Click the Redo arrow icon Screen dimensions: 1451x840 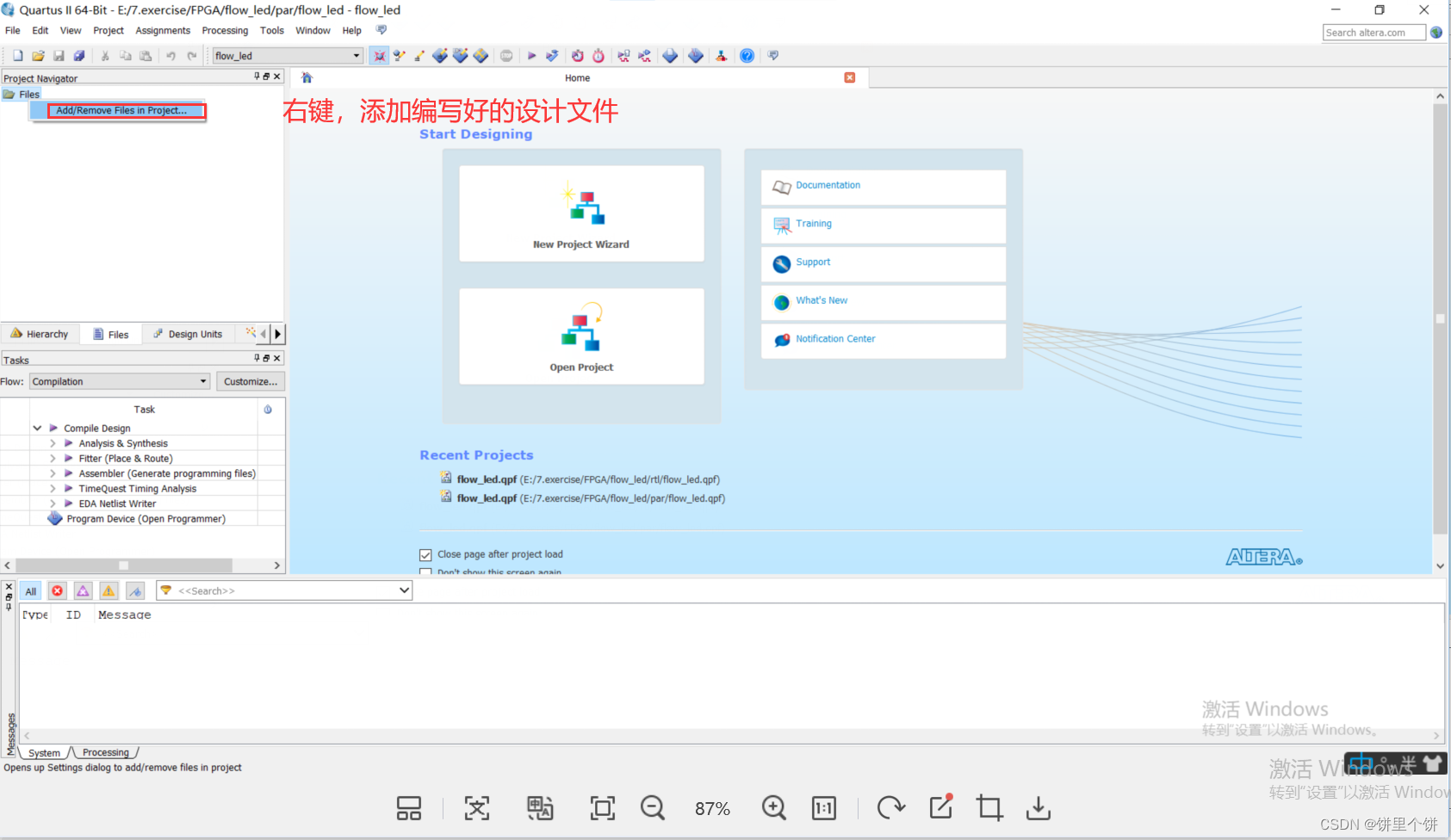(191, 56)
